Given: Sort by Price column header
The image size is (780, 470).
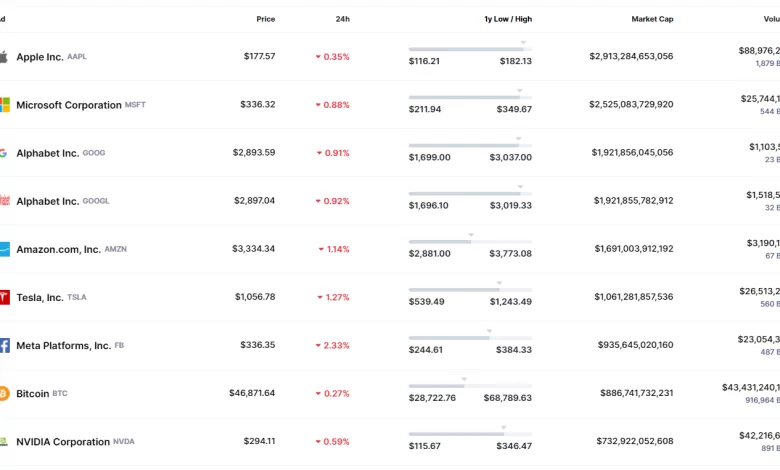Looking at the screenshot, I should click(265, 19).
